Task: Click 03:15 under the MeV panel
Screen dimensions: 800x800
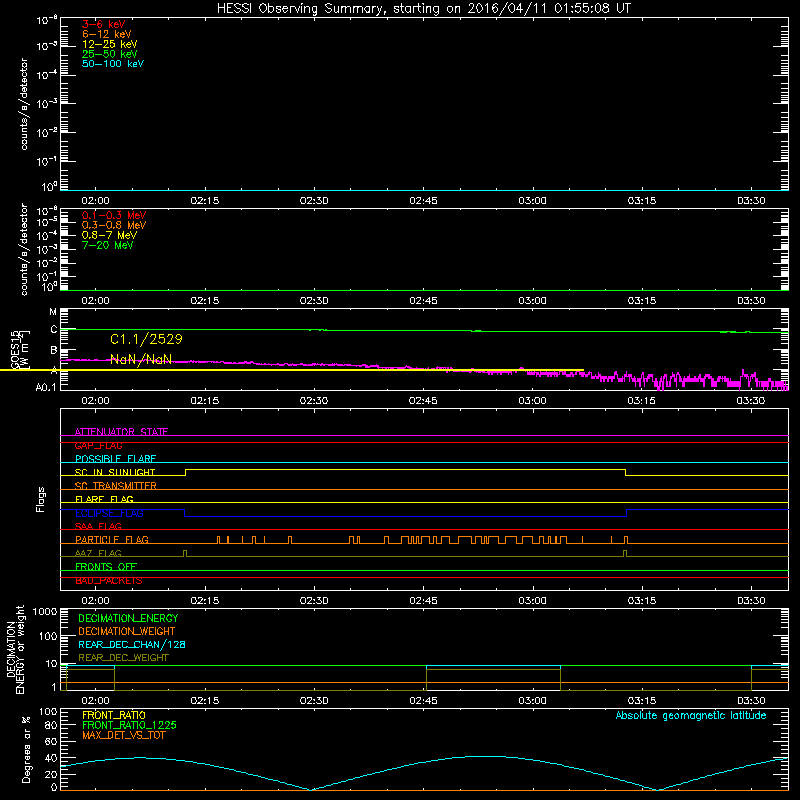Action: click(x=642, y=301)
